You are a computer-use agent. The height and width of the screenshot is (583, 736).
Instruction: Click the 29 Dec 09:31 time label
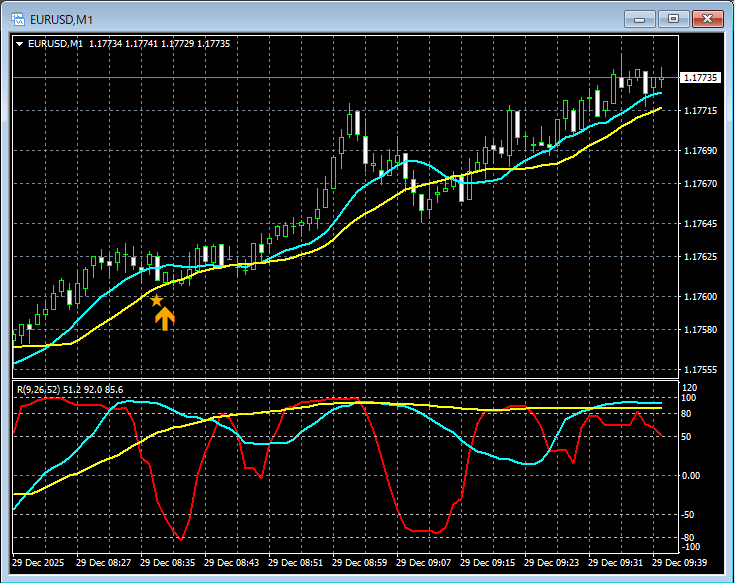click(615, 562)
